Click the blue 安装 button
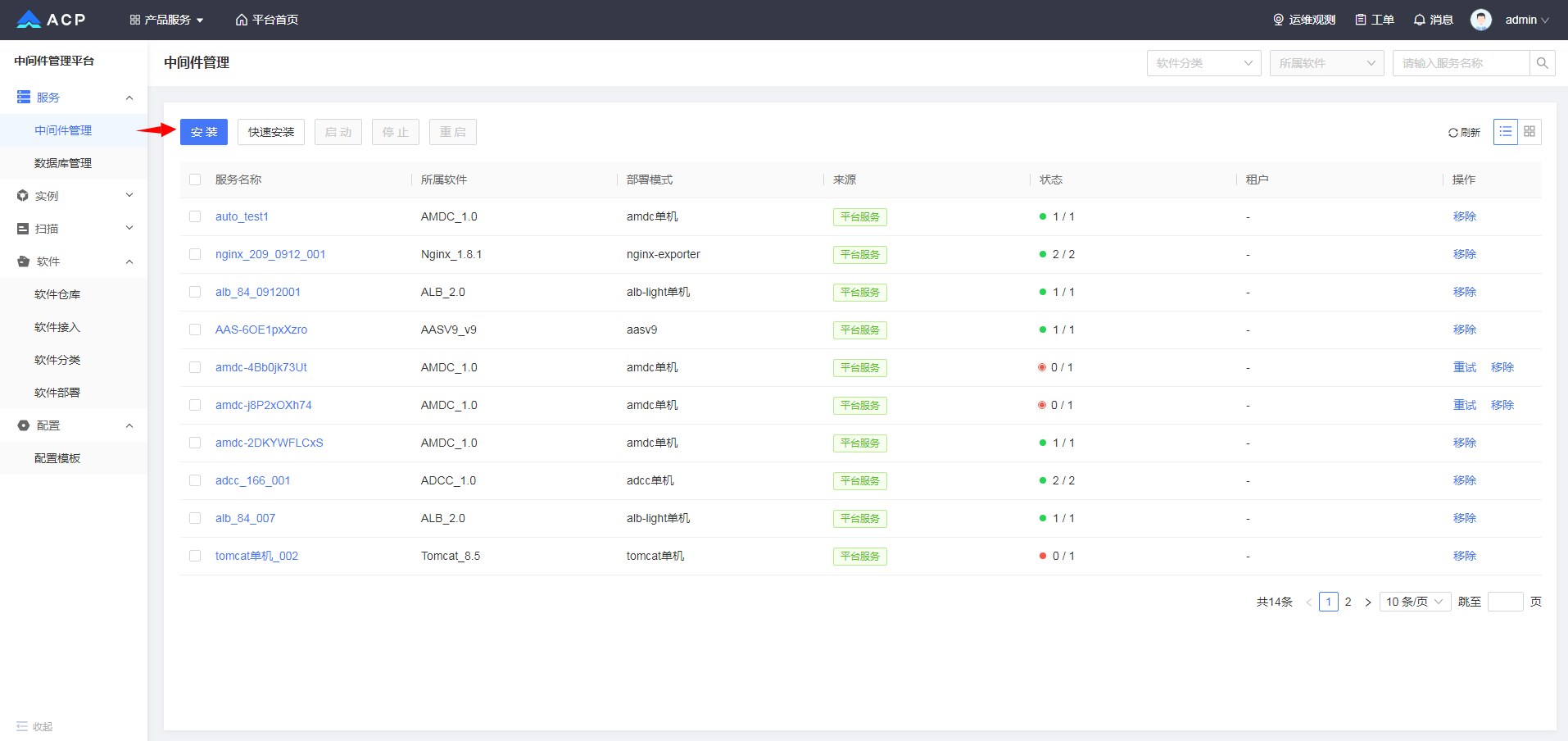Image resolution: width=1568 pixels, height=741 pixels. coord(204,132)
